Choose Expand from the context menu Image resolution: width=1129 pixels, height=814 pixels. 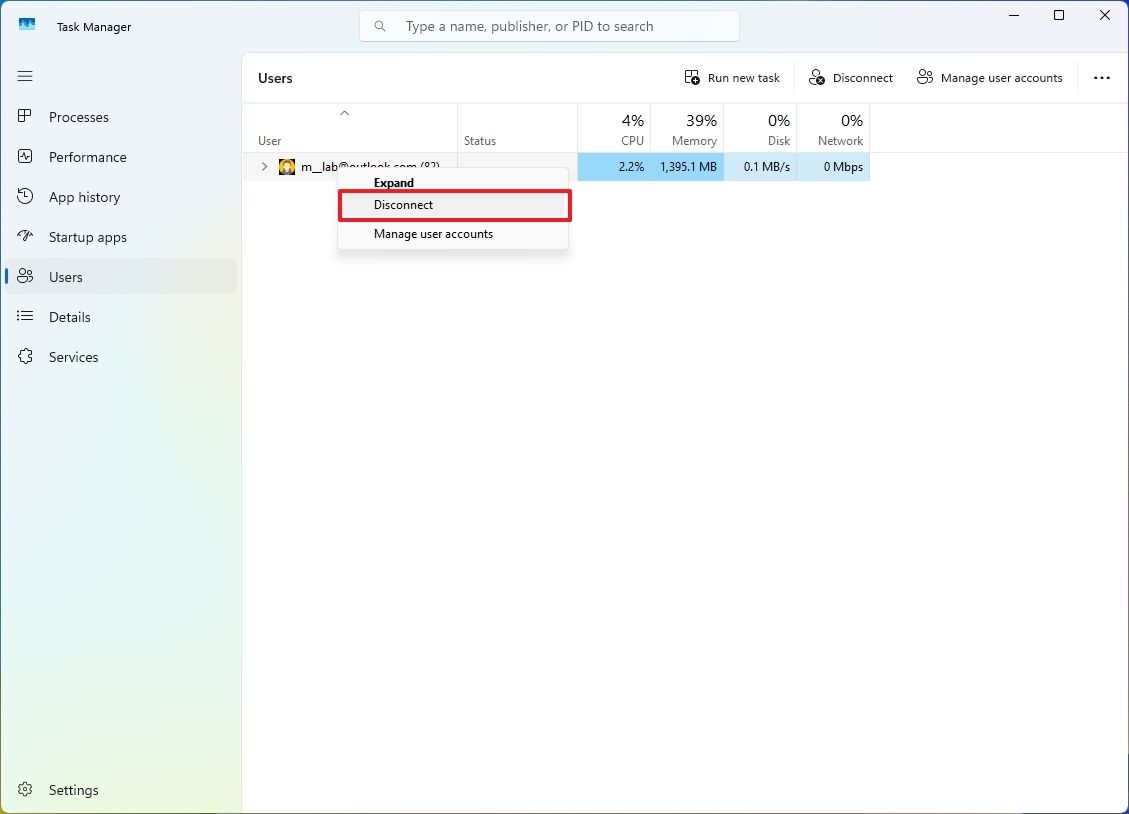(x=393, y=183)
